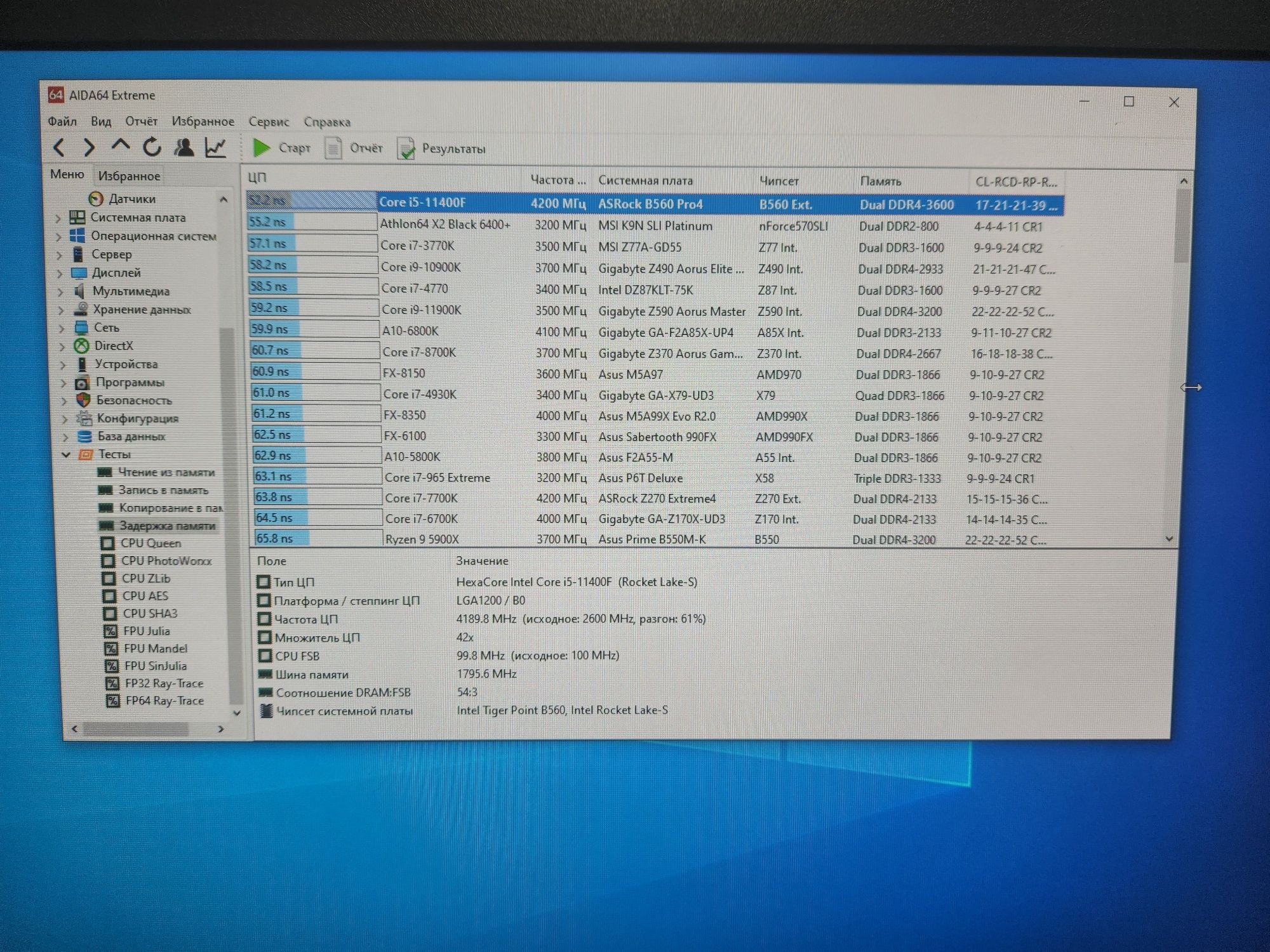Click the Безопасность shield icon
Screen dimensions: 1270x952
tap(83, 400)
